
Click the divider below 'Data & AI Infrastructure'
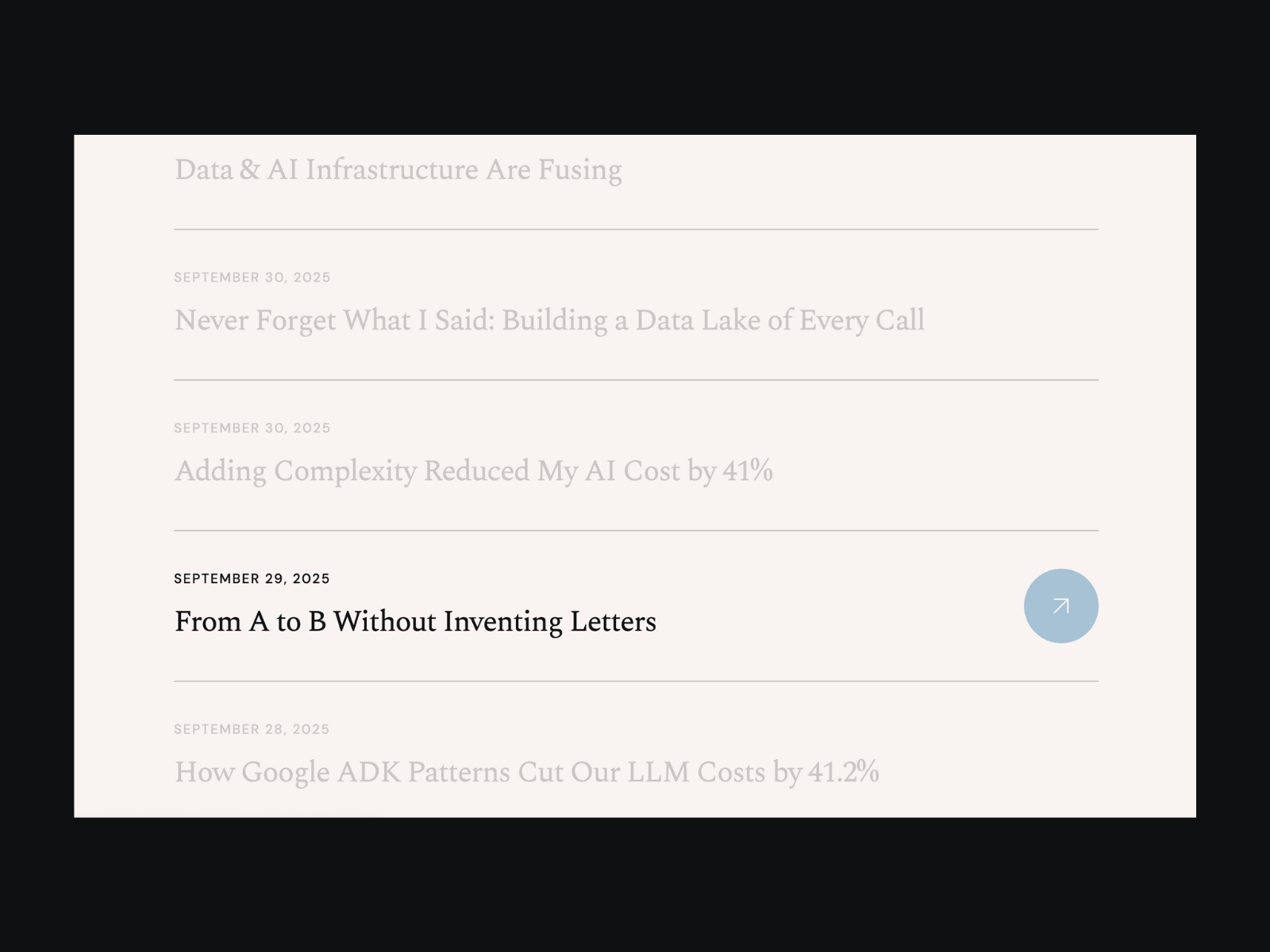point(635,229)
